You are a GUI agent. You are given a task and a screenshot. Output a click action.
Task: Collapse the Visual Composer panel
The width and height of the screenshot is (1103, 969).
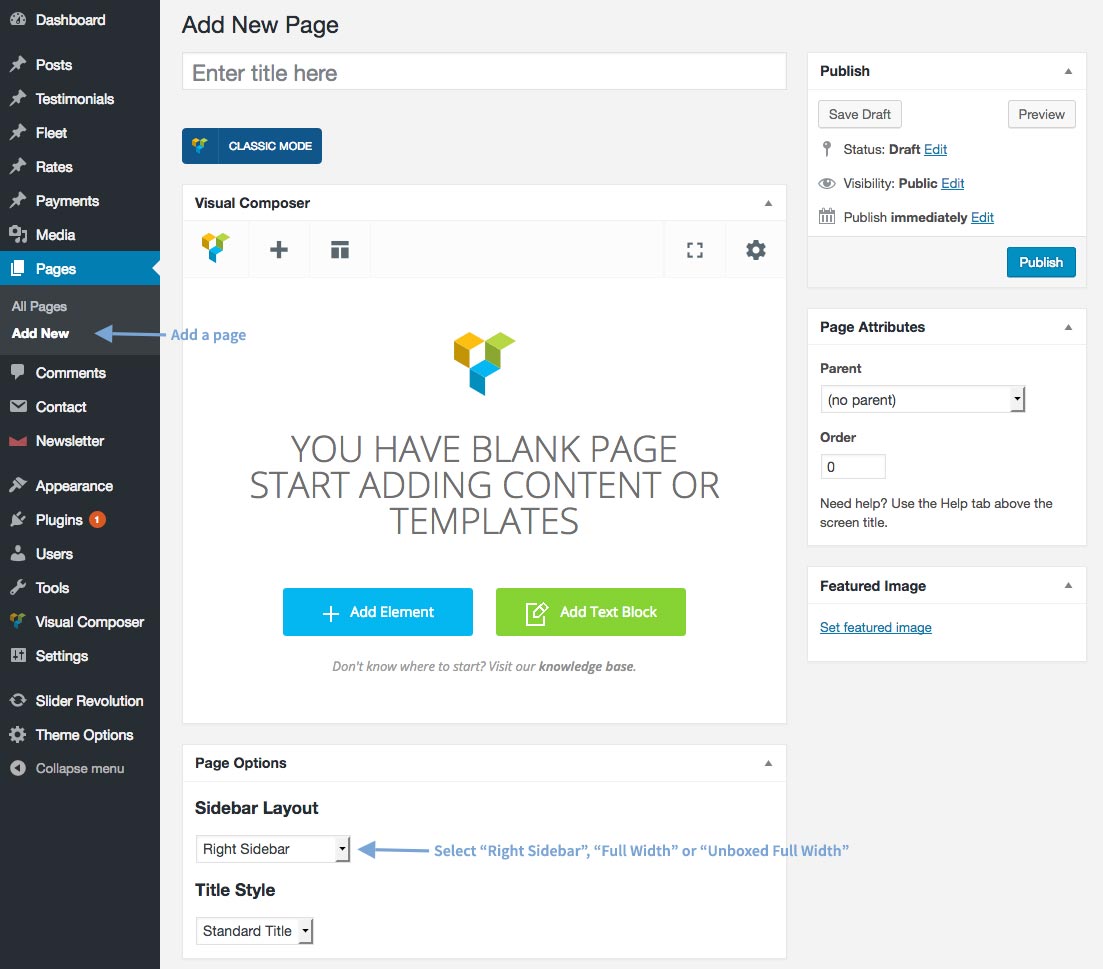coord(768,203)
